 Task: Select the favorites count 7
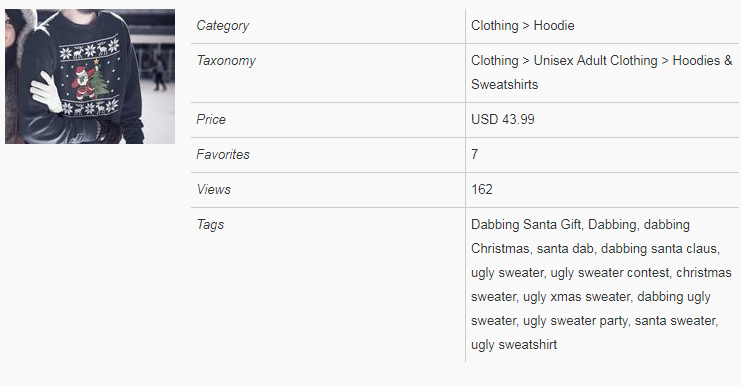[475, 154]
